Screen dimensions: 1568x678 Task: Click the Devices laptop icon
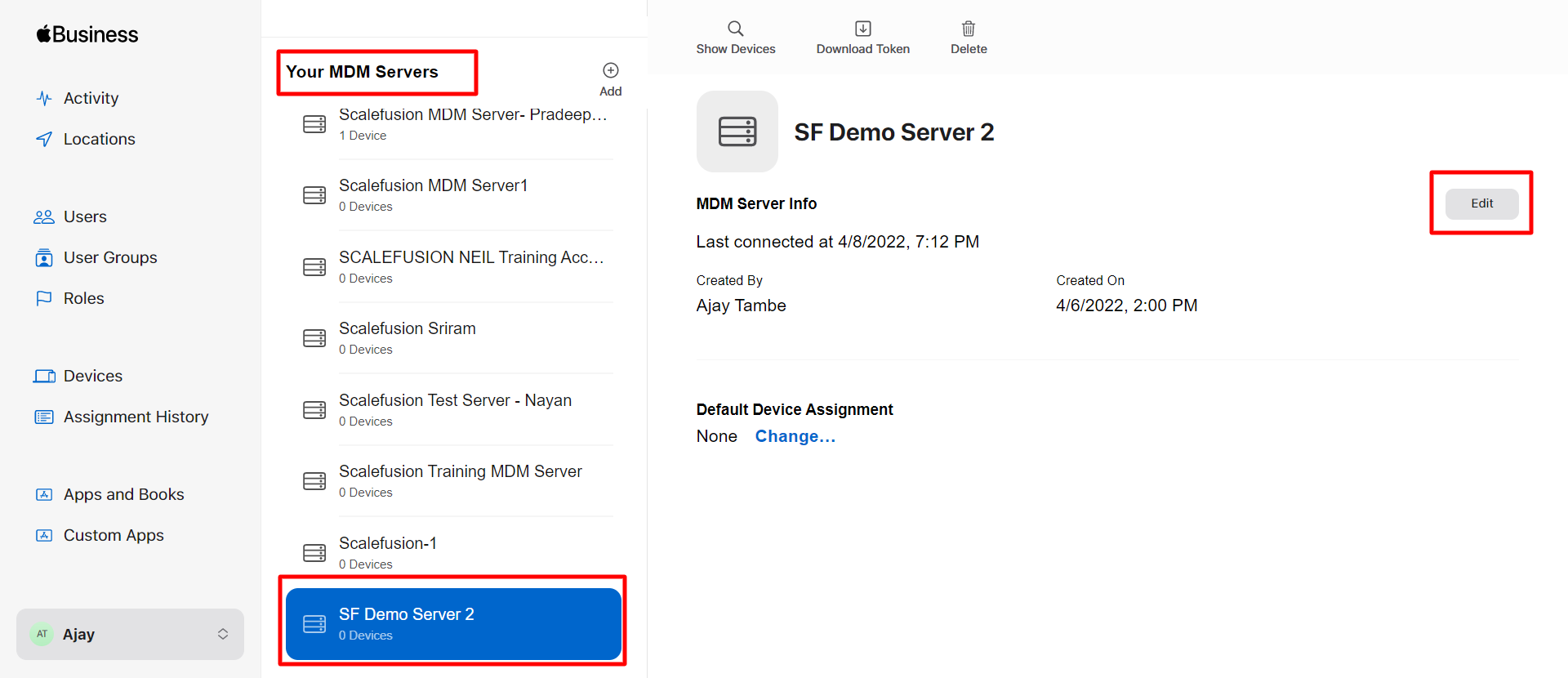tap(44, 377)
